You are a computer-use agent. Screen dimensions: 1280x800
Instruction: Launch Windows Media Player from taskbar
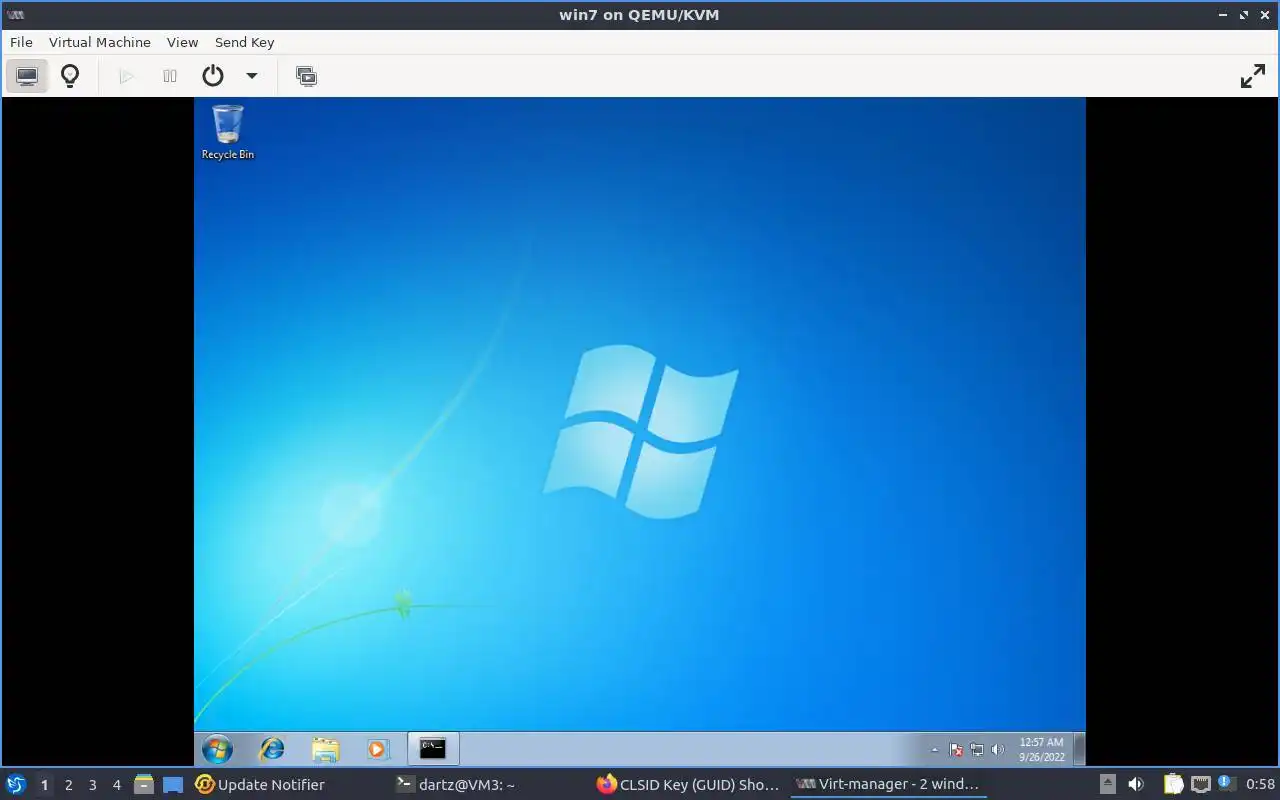tap(377, 748)
